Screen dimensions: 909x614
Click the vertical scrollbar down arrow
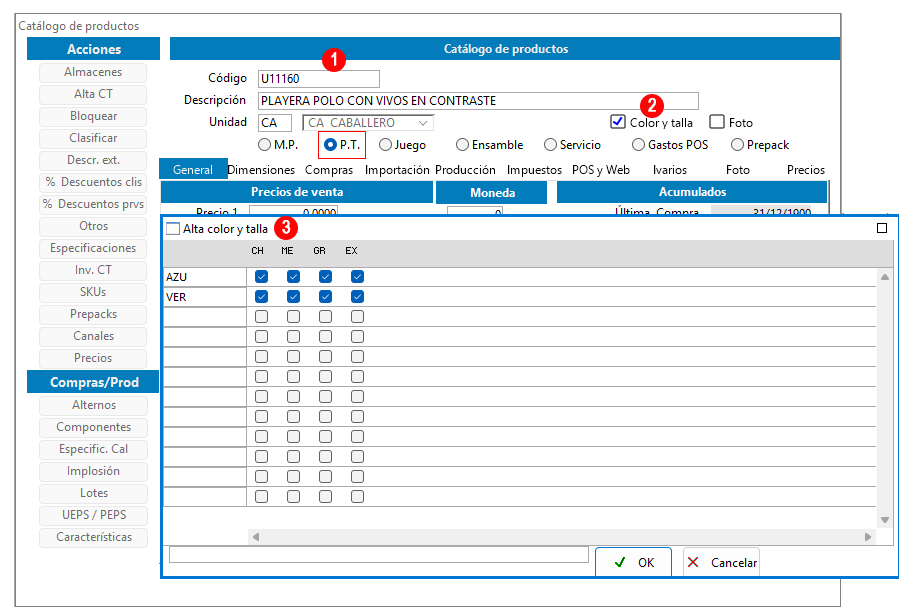pyautogui.click(x=885, y=519)
